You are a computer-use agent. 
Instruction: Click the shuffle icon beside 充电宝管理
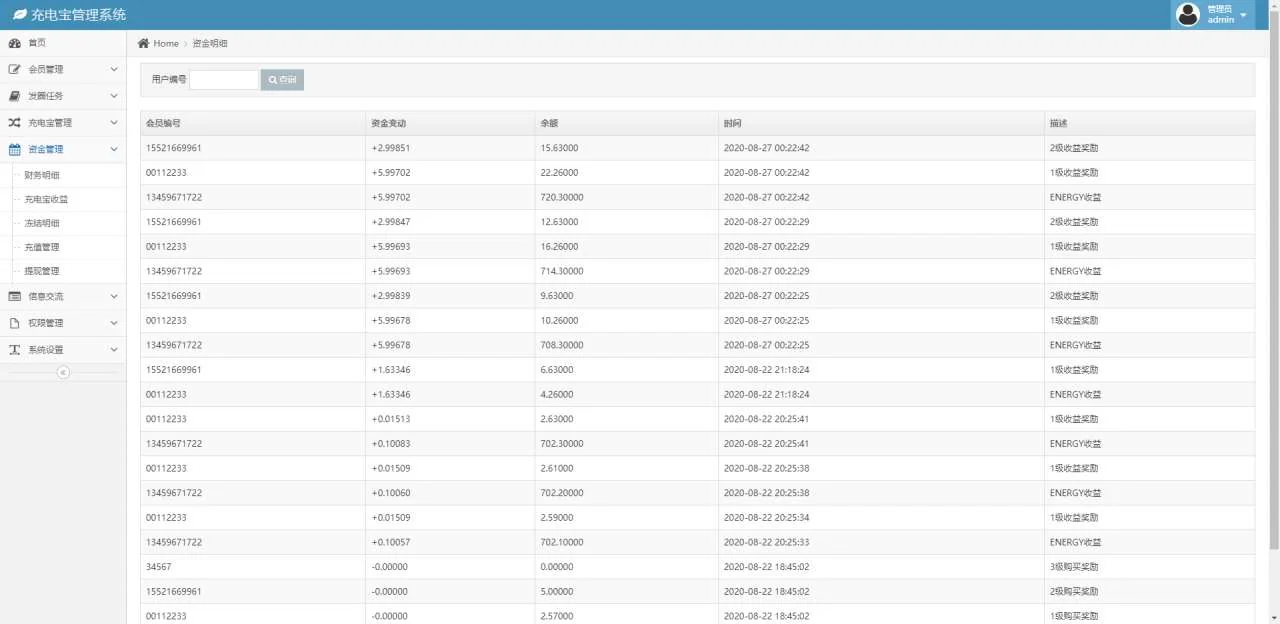click(14, 123)
